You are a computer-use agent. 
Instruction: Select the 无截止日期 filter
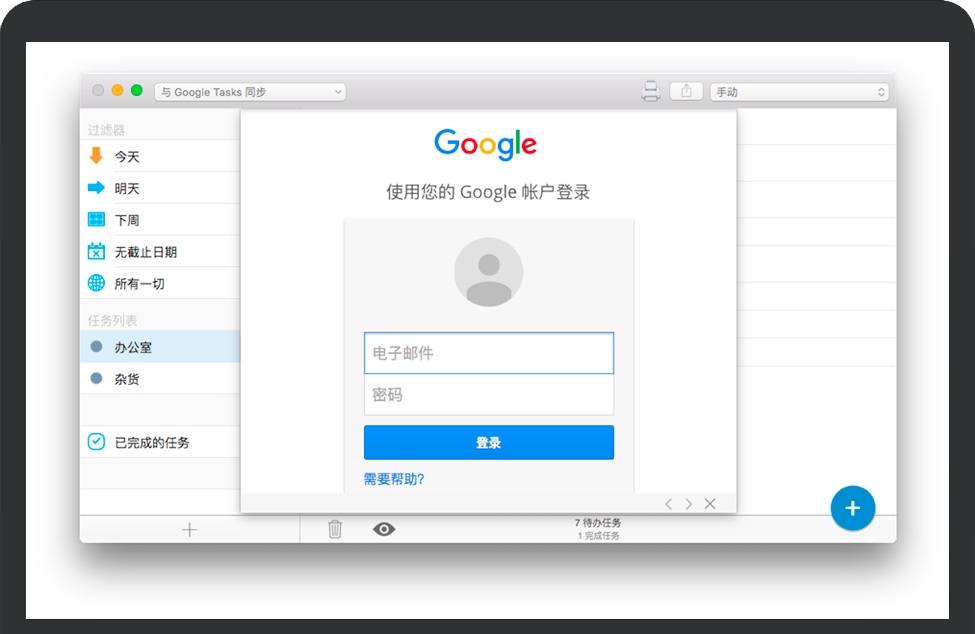point(160,251)
